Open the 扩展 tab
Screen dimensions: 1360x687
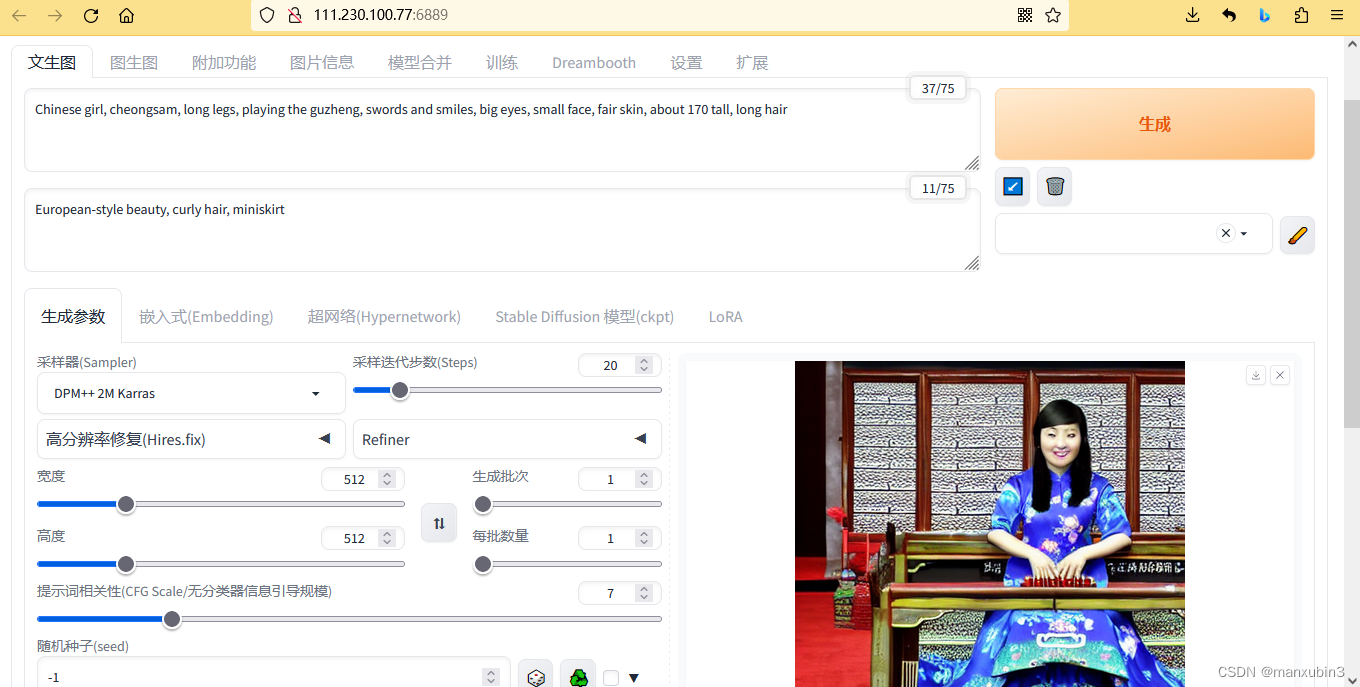tap(752, 62)
